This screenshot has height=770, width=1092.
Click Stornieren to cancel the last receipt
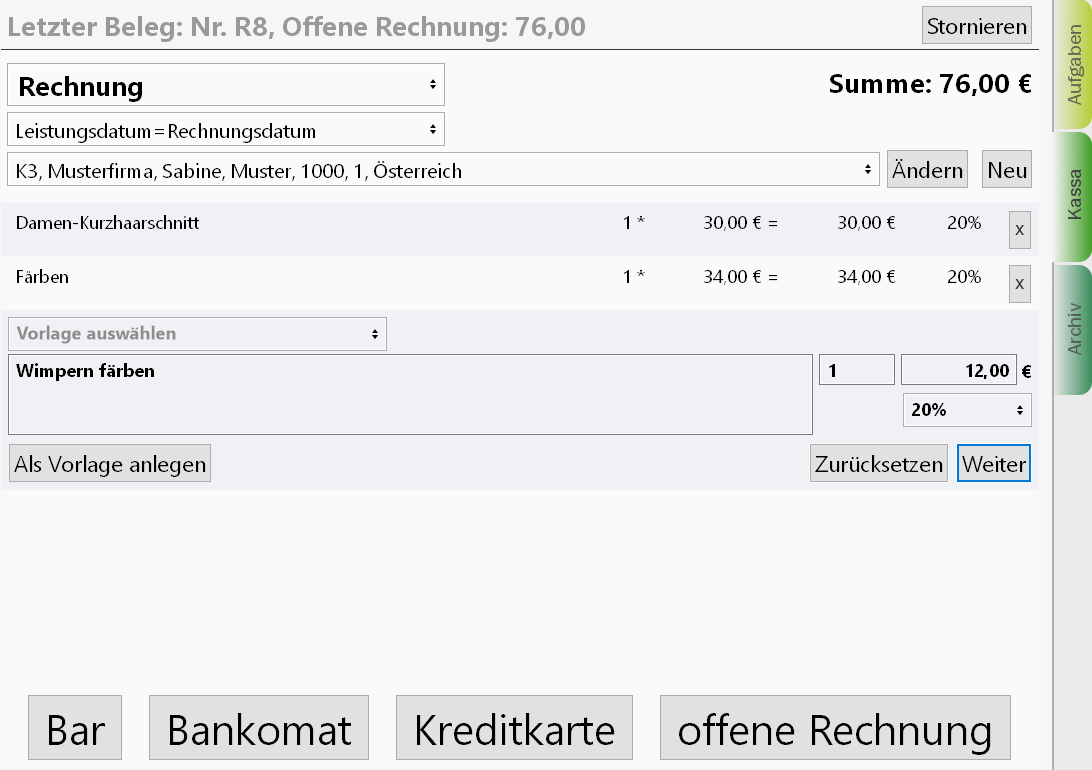(976, 25)
